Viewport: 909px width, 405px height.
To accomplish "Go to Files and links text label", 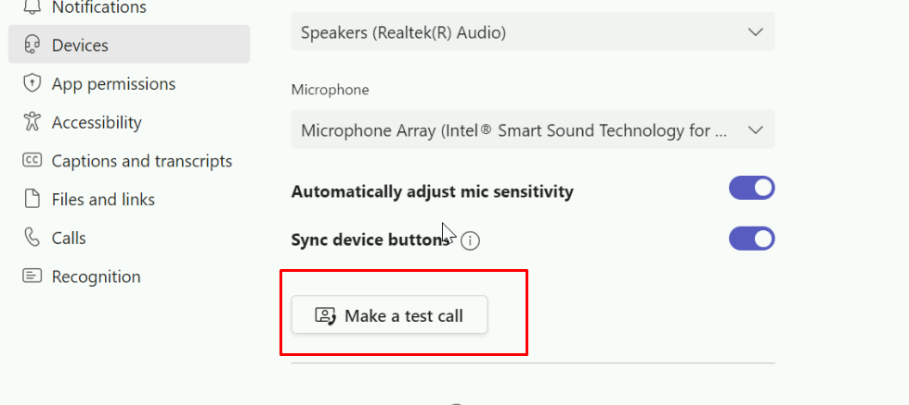I will 103,199.
